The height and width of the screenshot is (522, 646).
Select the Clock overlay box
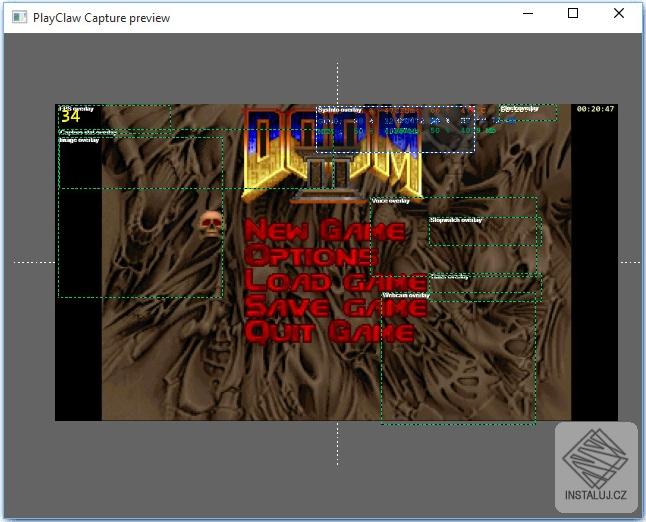point(529,112)
